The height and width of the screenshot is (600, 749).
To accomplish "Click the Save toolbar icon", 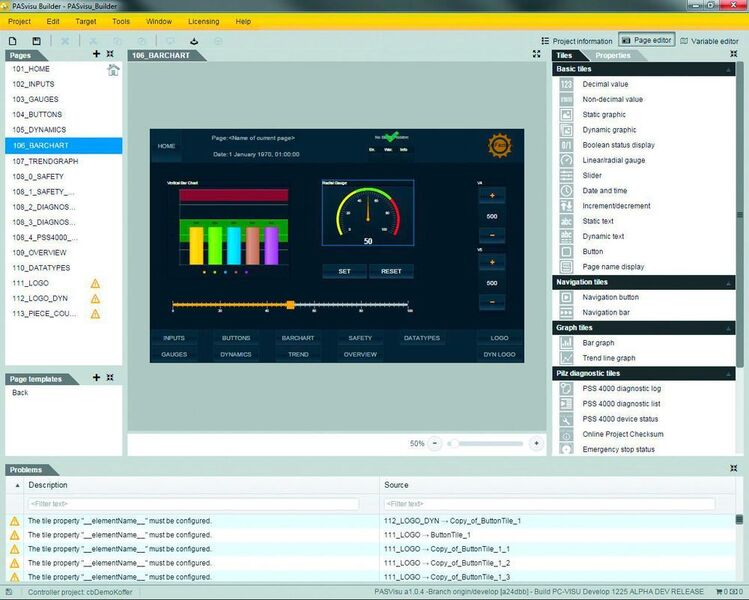I will 36,41.
